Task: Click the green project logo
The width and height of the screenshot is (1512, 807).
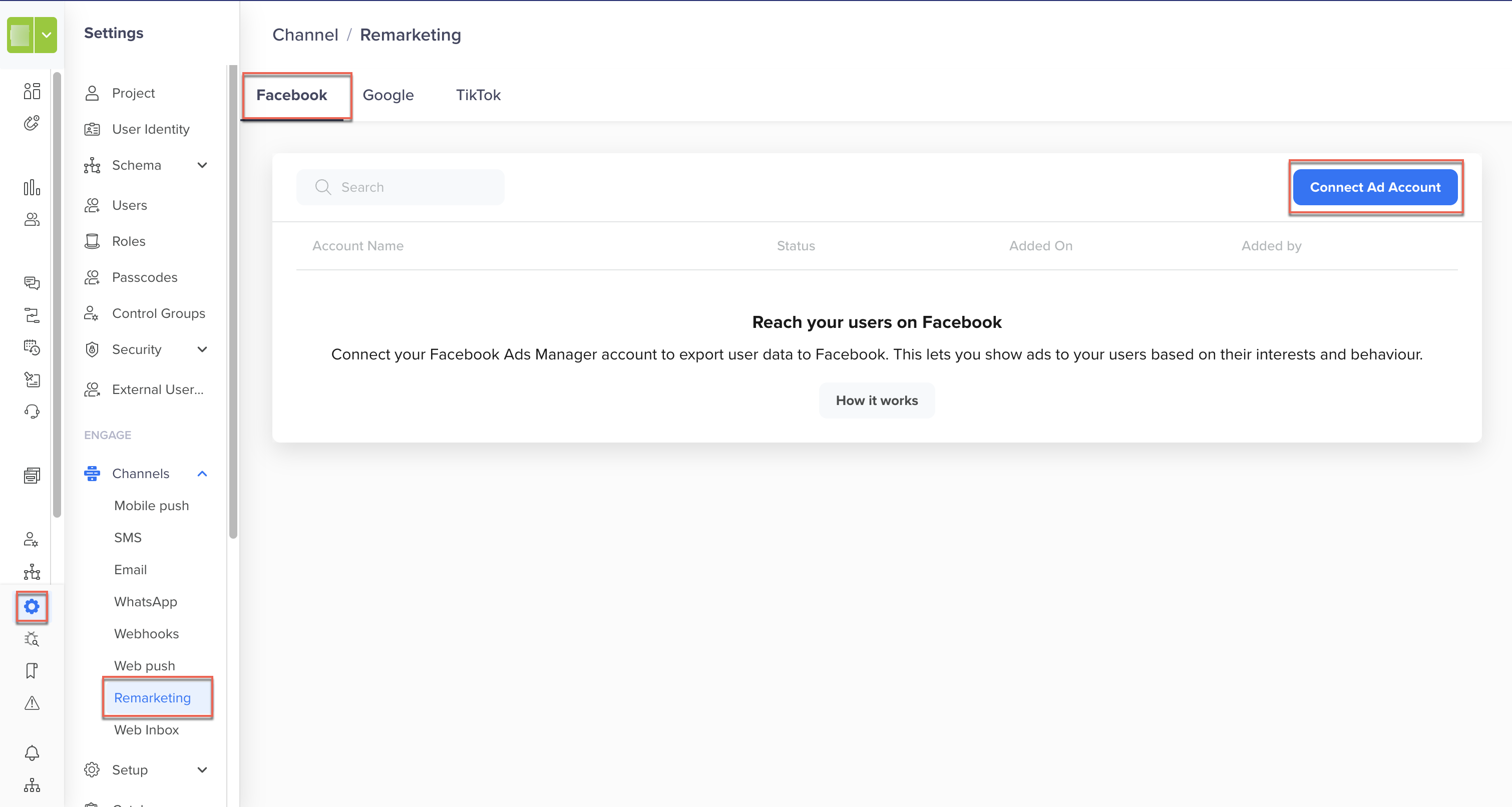Action: (x=20, y=35)
